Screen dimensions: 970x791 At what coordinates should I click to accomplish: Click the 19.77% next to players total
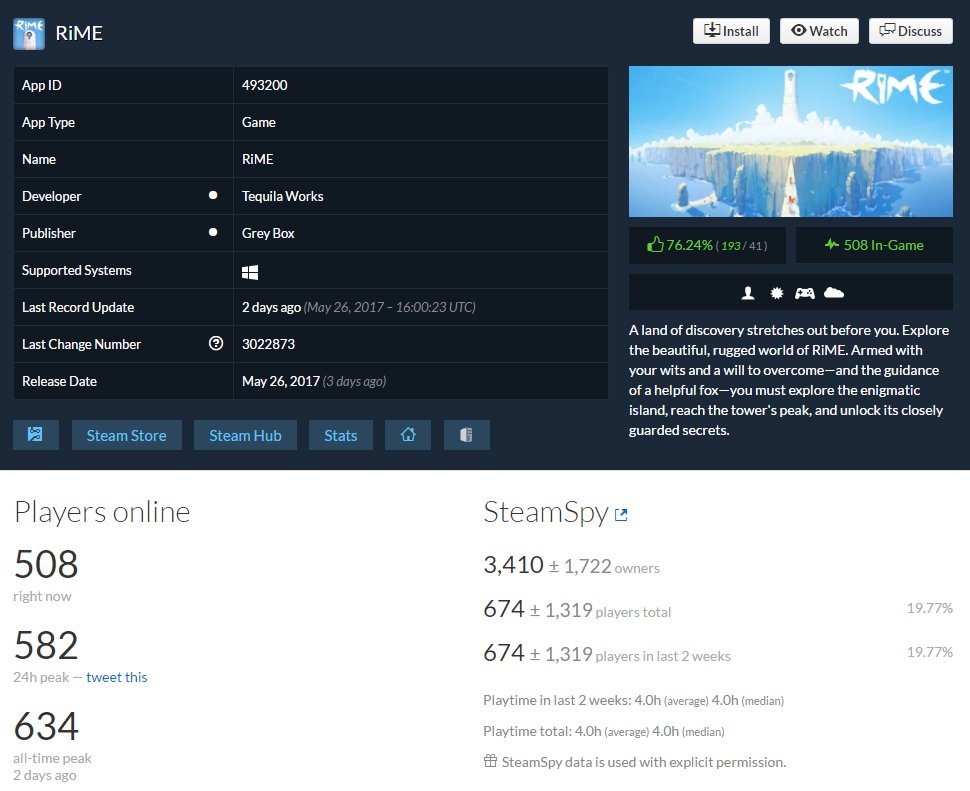pyautogui.click(x=930, y=608)
